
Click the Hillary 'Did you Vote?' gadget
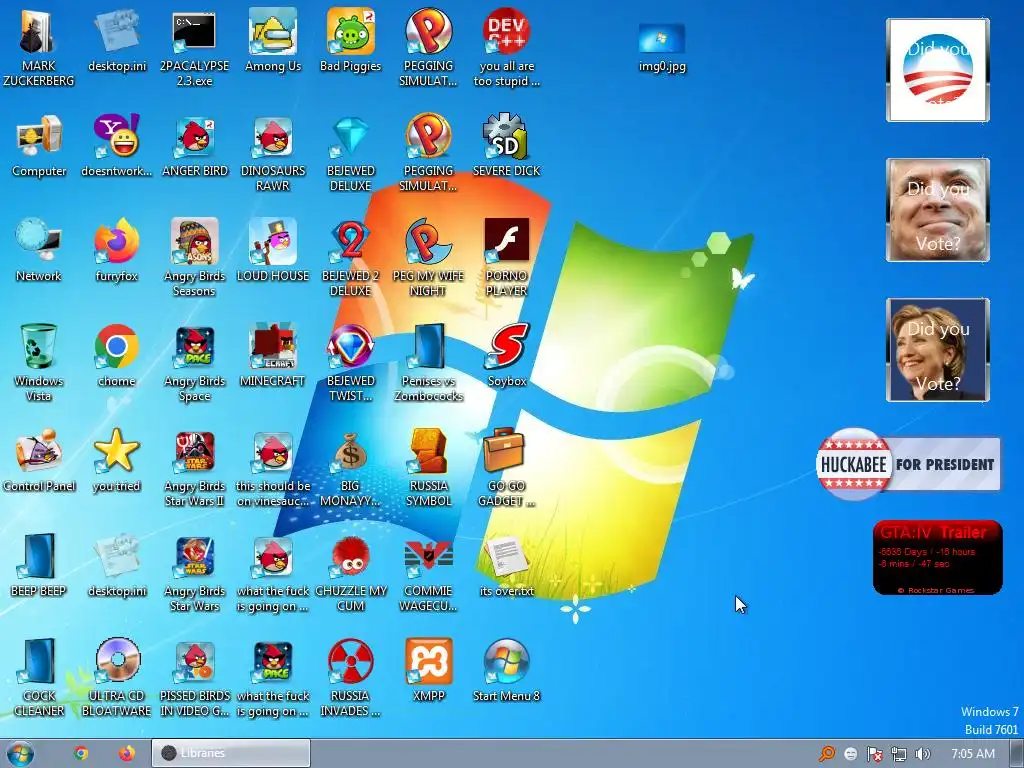[x=938, y=349]
